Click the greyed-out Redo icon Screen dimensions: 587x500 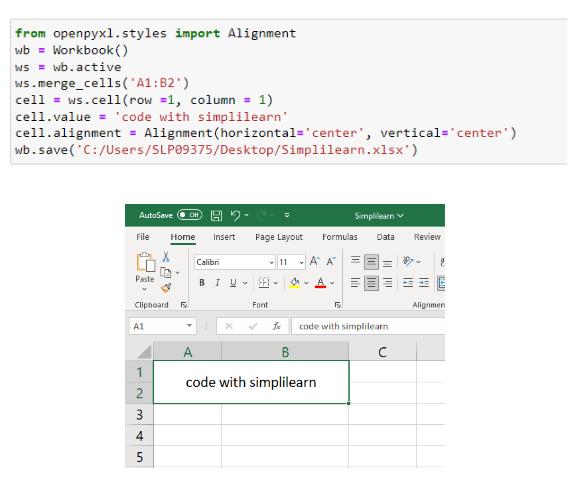(262, 215)
